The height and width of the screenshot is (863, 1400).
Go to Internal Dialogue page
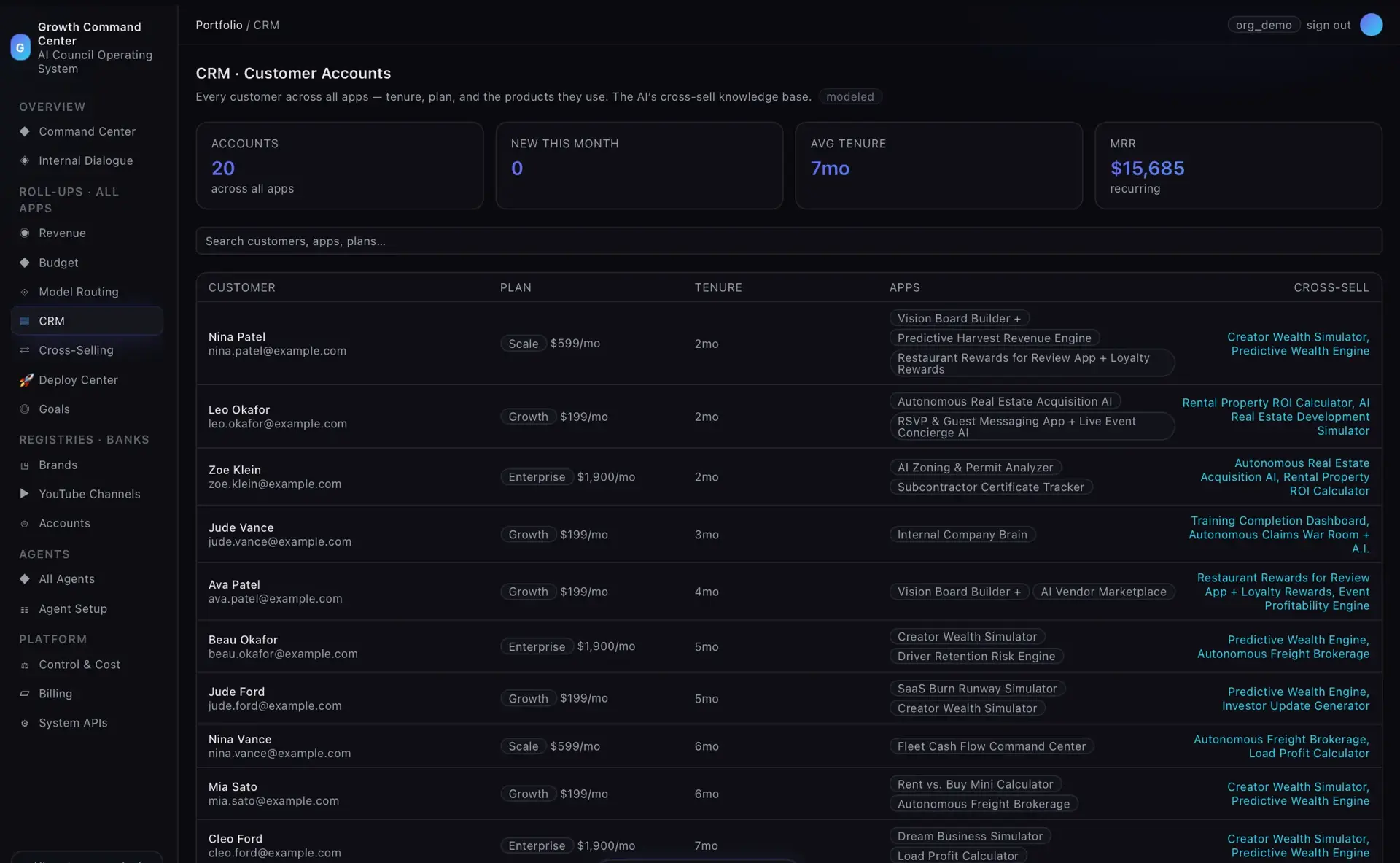[x=87, y=160]
